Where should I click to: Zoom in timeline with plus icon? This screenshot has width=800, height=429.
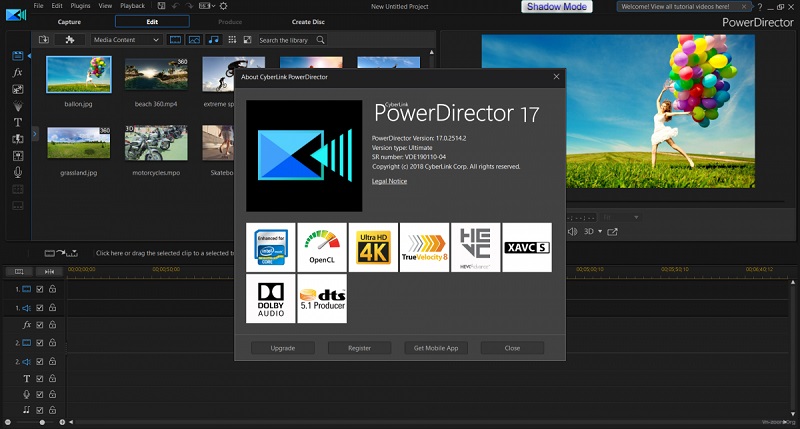62,422
